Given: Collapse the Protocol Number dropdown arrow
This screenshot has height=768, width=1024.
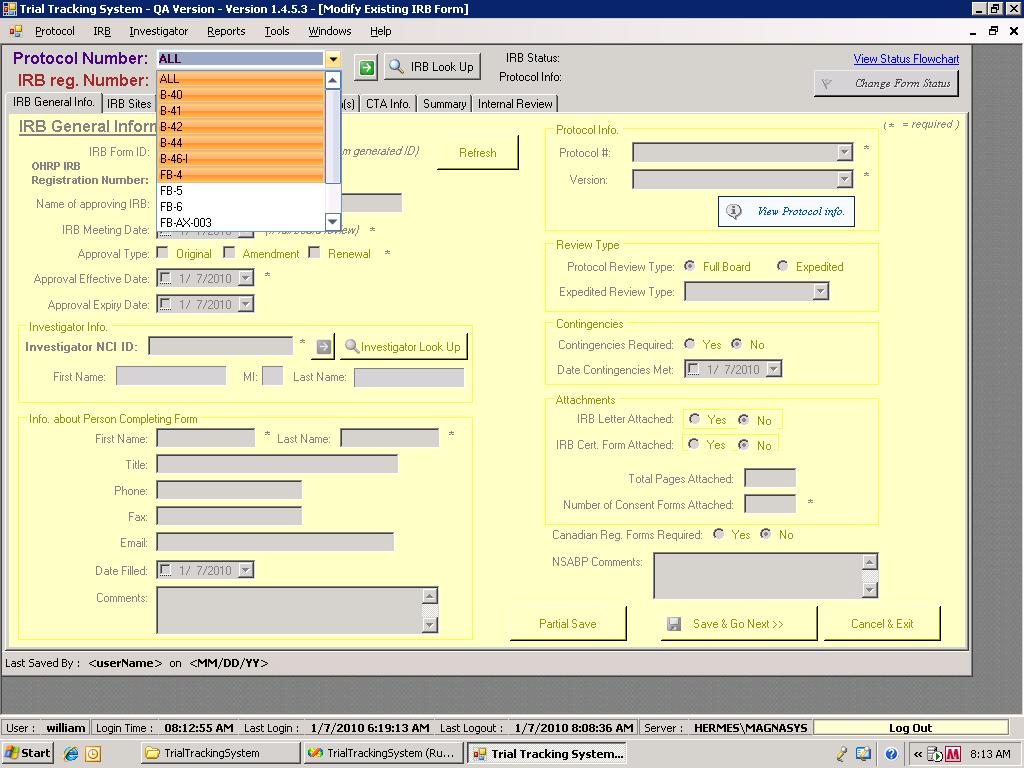Looking at the screenshot, I should (333, 59).
